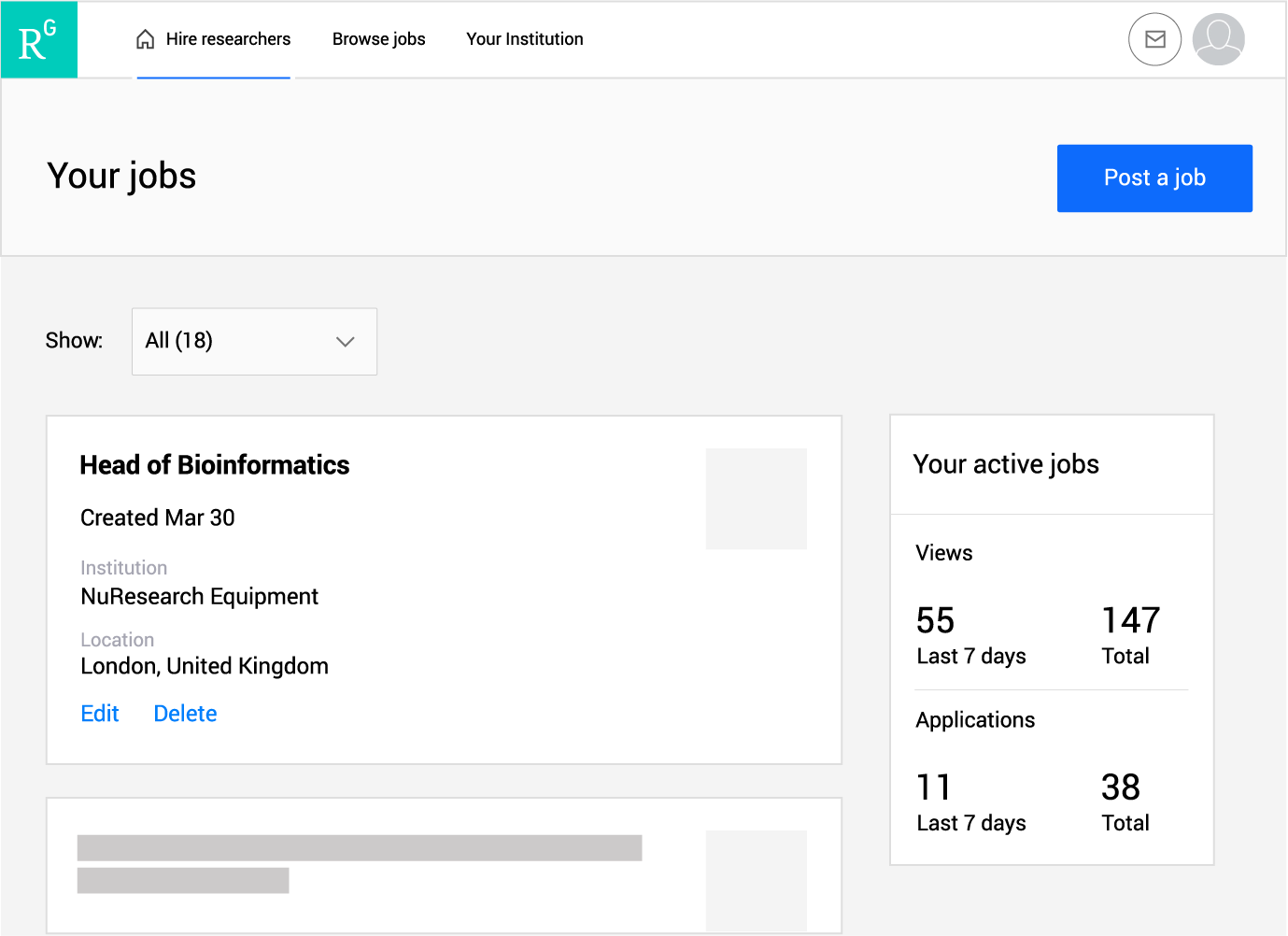Select the home icon in the navigation

(144, 38)
